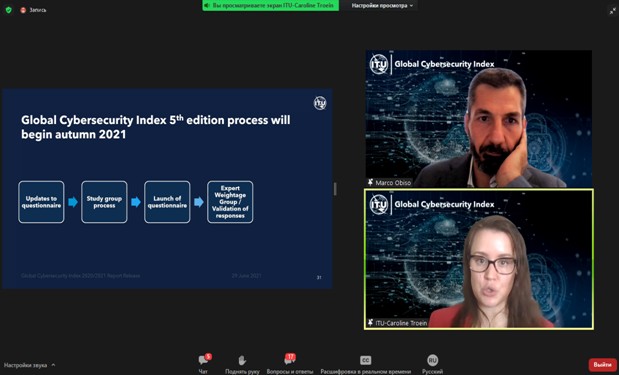Screen dimensions: 619x375
Task: Select the Русский RU interpretation icon
Action: (432, 360)
